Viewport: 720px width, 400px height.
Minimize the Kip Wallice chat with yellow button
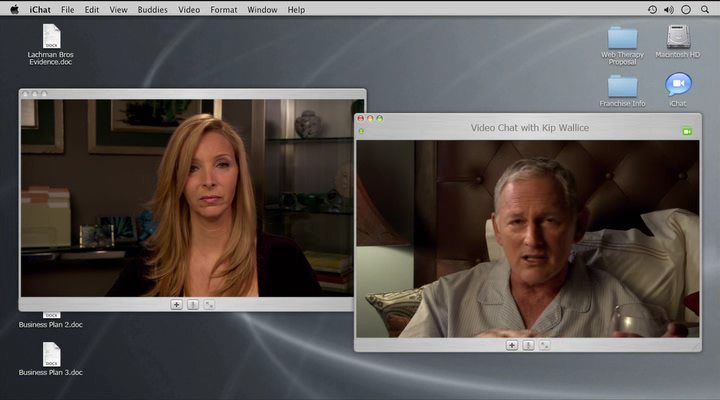click(370, 118)
